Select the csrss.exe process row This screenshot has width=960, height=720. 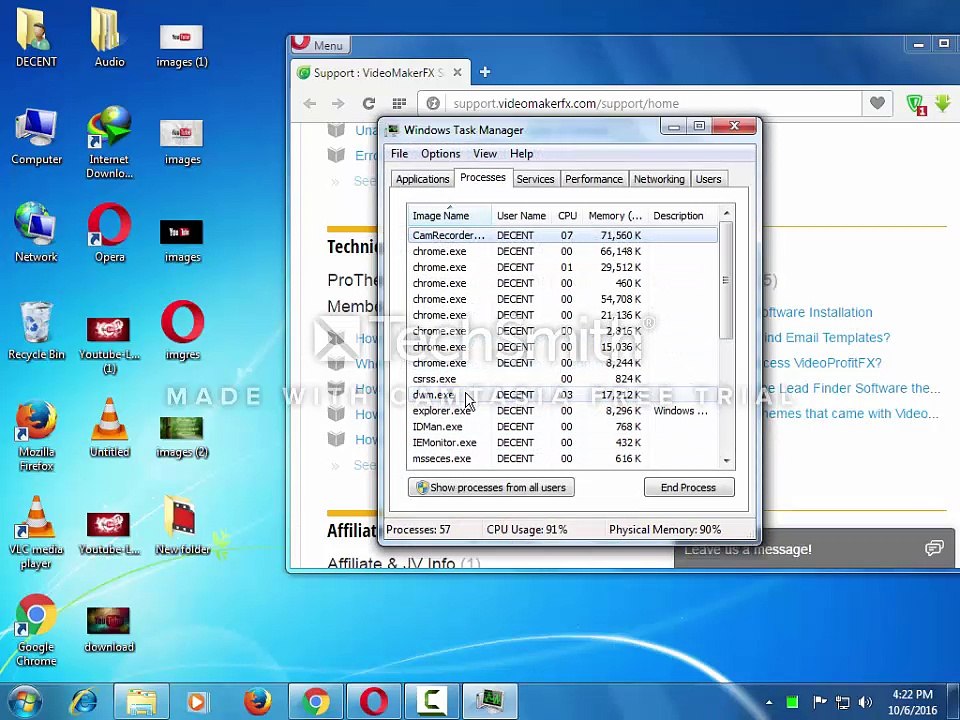coord(563,379)
